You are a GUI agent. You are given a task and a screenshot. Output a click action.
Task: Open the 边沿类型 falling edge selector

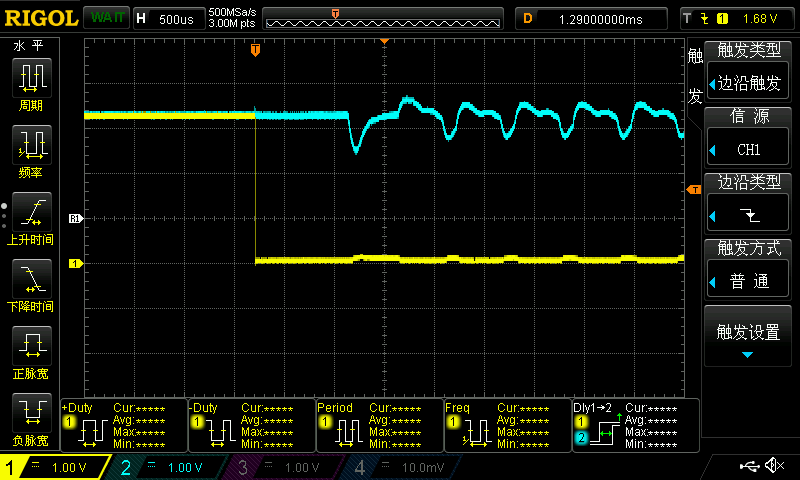[747, 203]
